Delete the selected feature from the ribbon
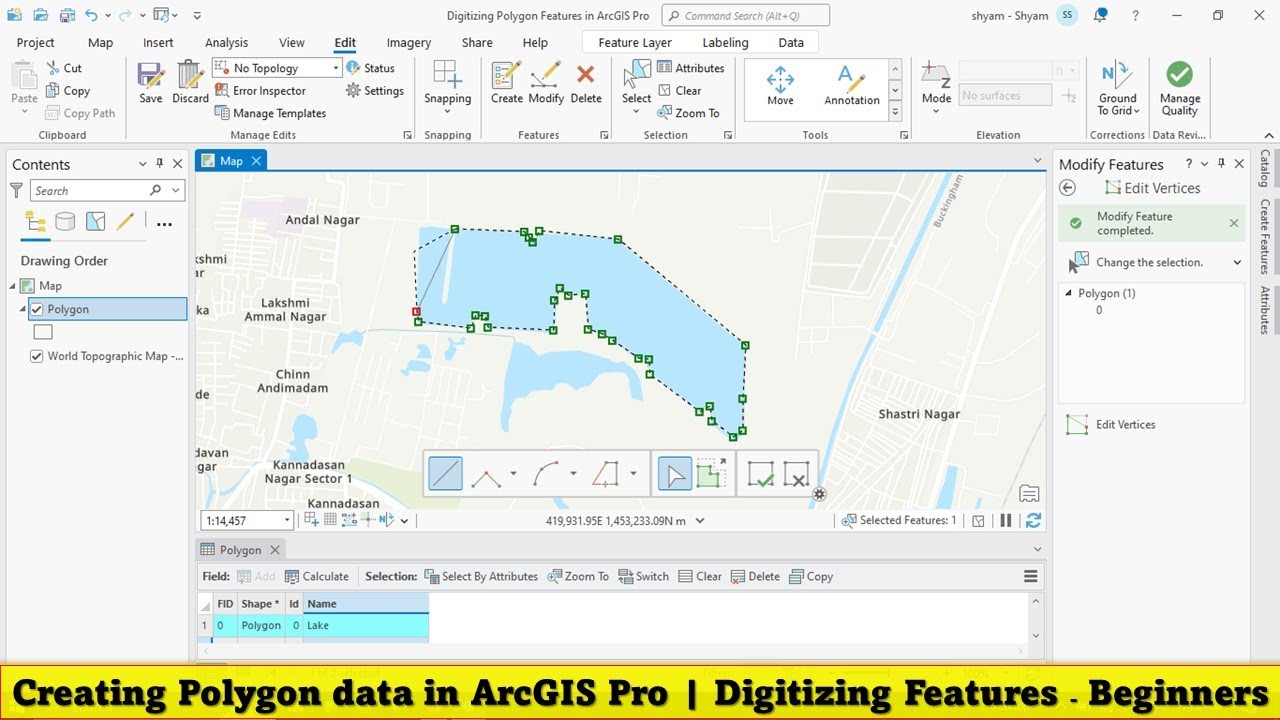1280x720 pixels. click(x=586, y=82)
